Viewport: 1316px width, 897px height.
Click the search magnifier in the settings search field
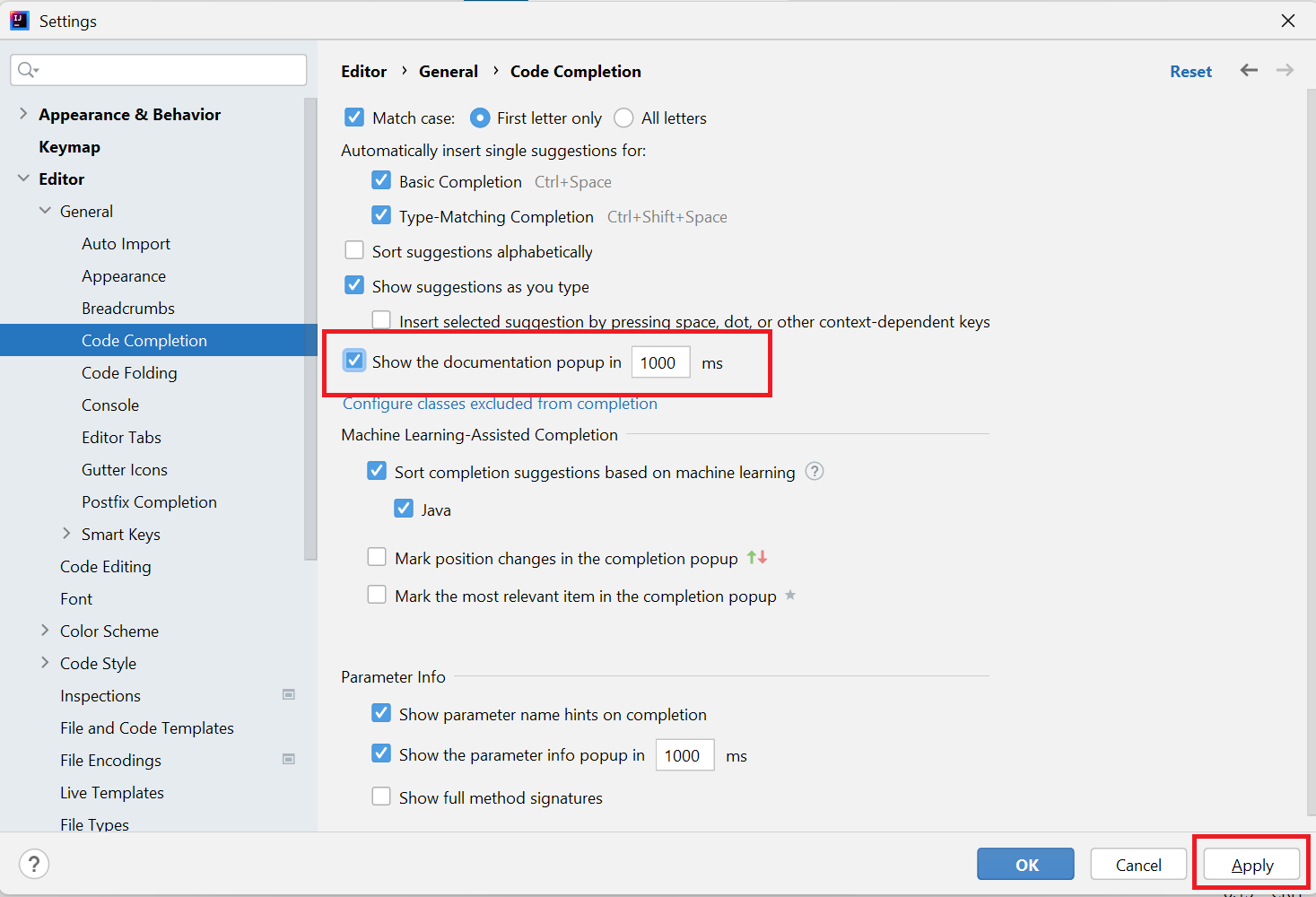(27, 69)
